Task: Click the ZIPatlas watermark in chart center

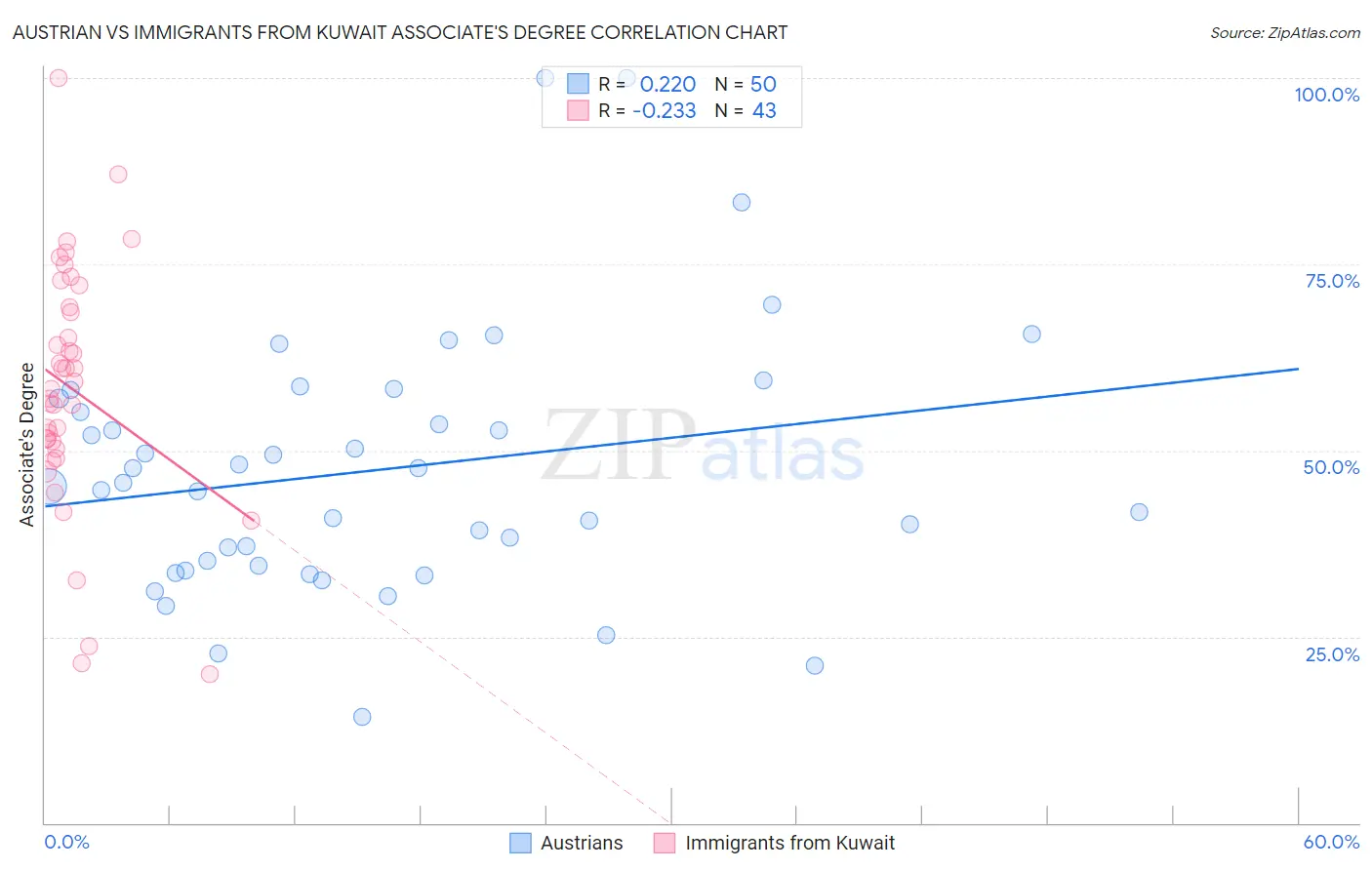Action: click(703, 446)
